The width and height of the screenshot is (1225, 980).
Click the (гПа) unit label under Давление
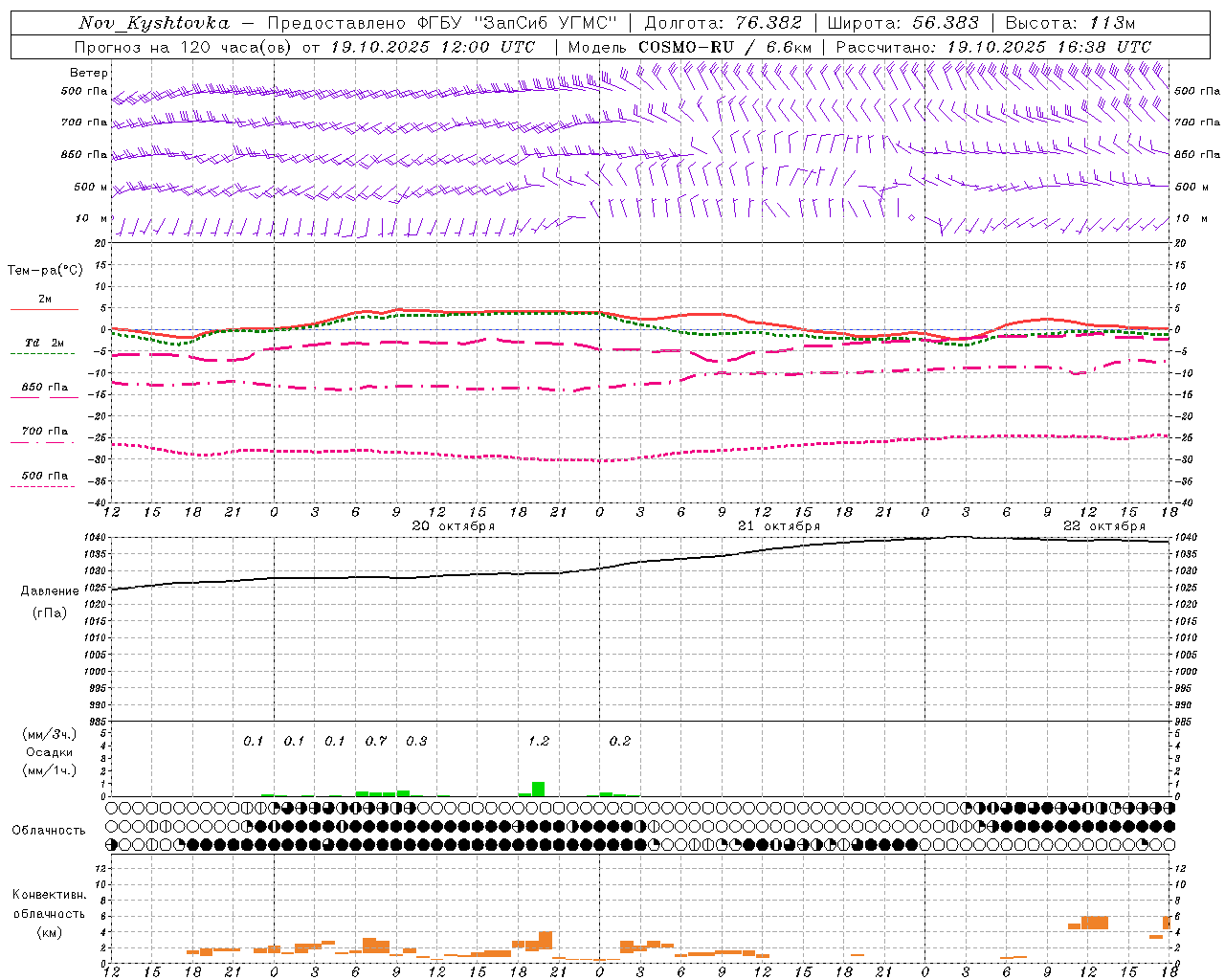tap(50, 613)
